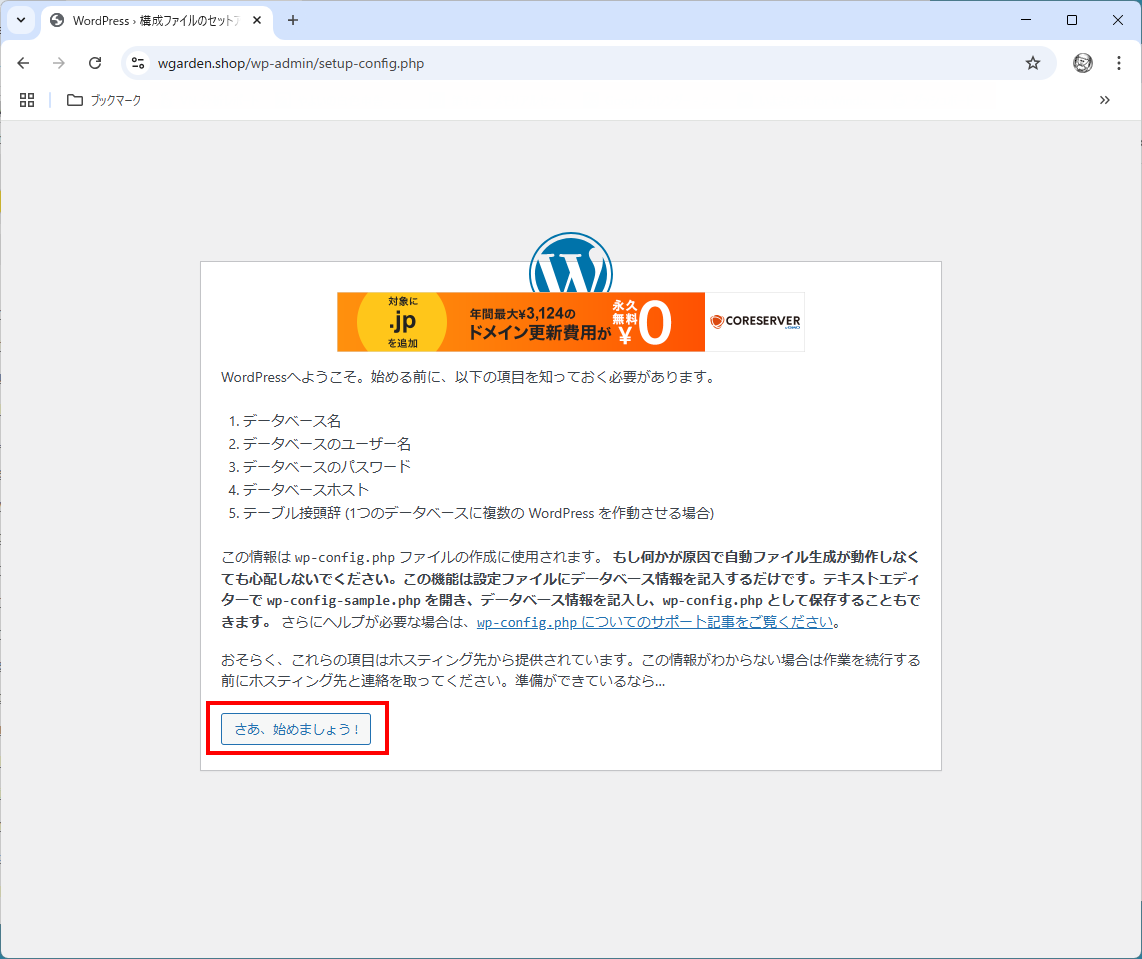This screenshot has height=959, width=1142.
Task: Open the Chrome three-dot menu
Action: point(1119,63)
